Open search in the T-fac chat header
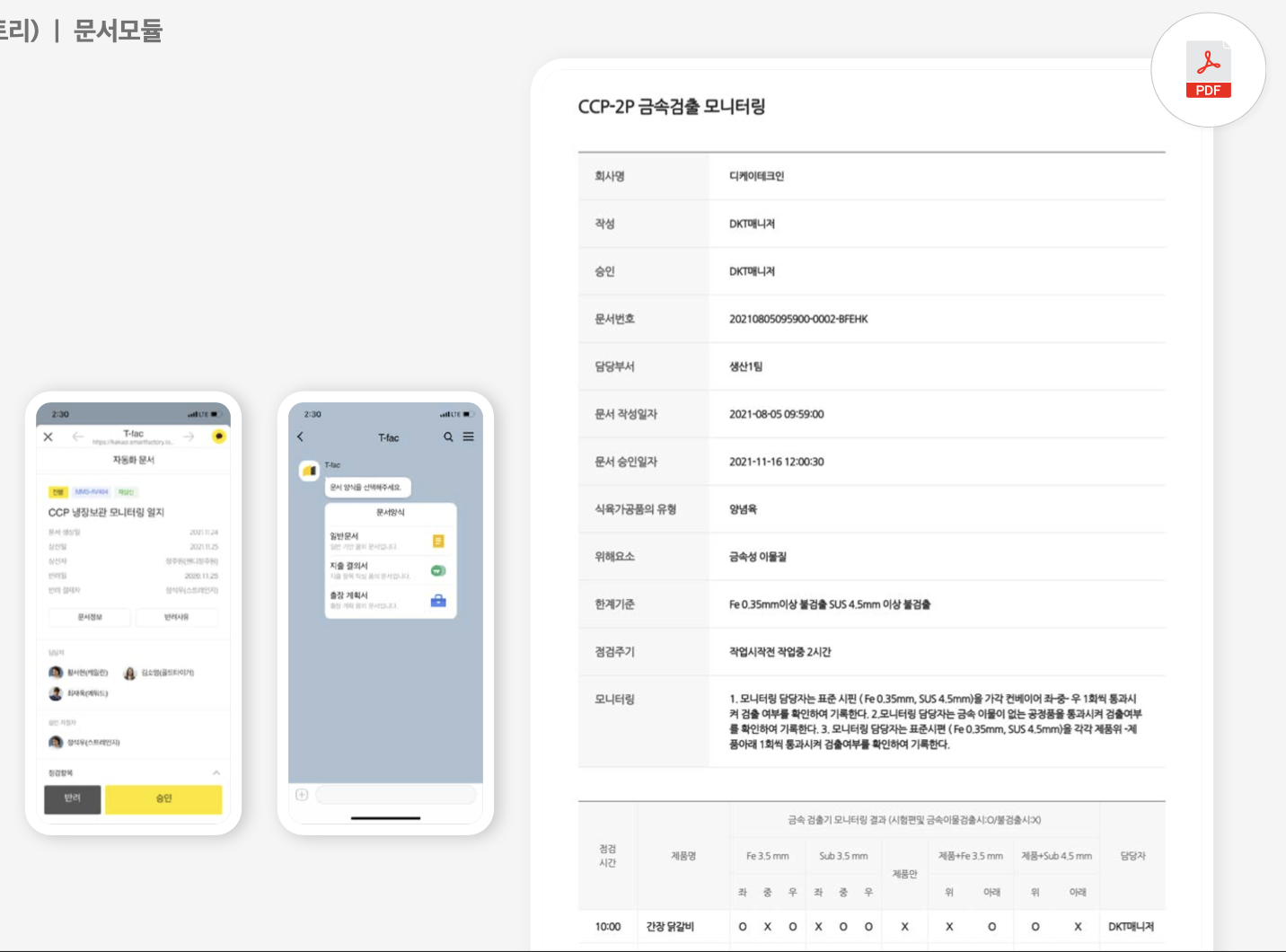Image resolution: width=1286 pixels, height=952 pixels. pyautogui.click(x=448, y=436)
